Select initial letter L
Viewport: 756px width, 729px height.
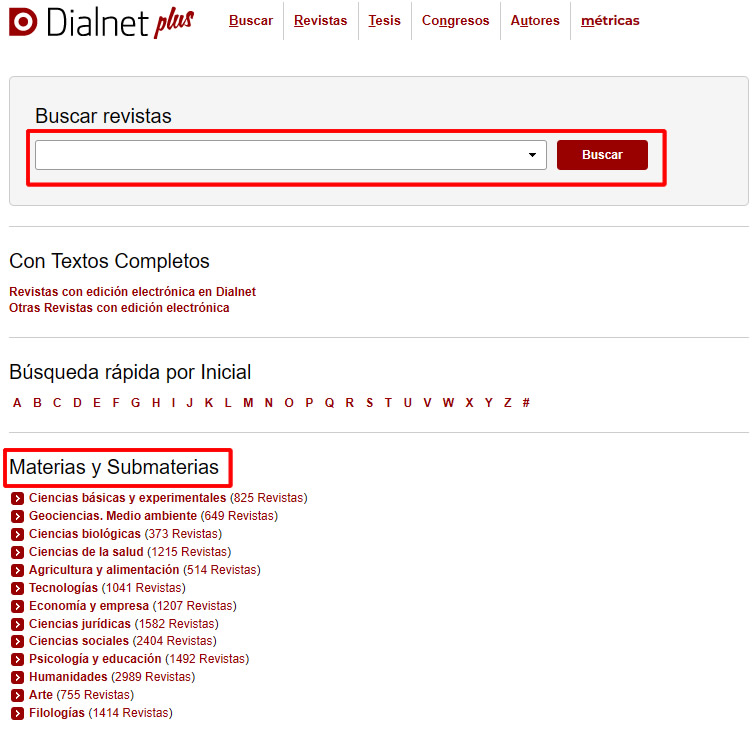[228, 403]
